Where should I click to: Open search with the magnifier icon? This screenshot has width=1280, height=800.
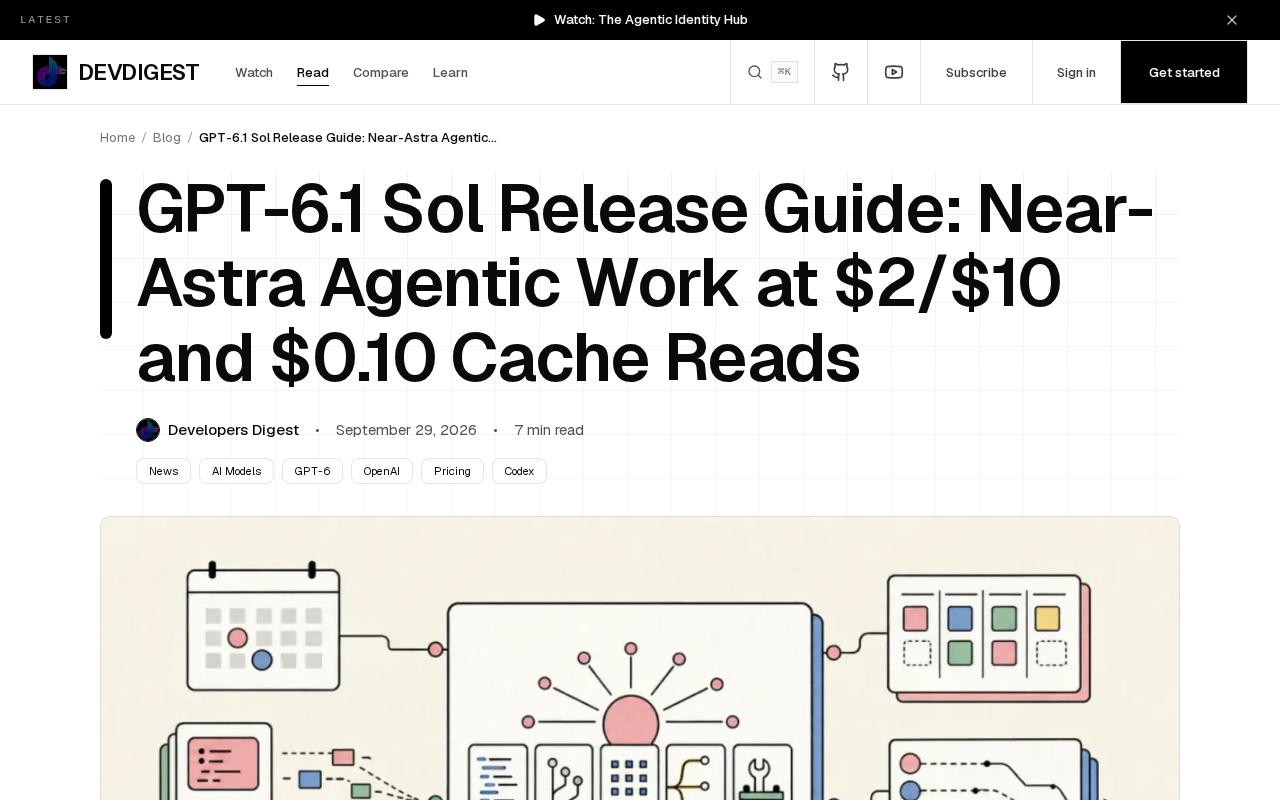pos(755,72)
